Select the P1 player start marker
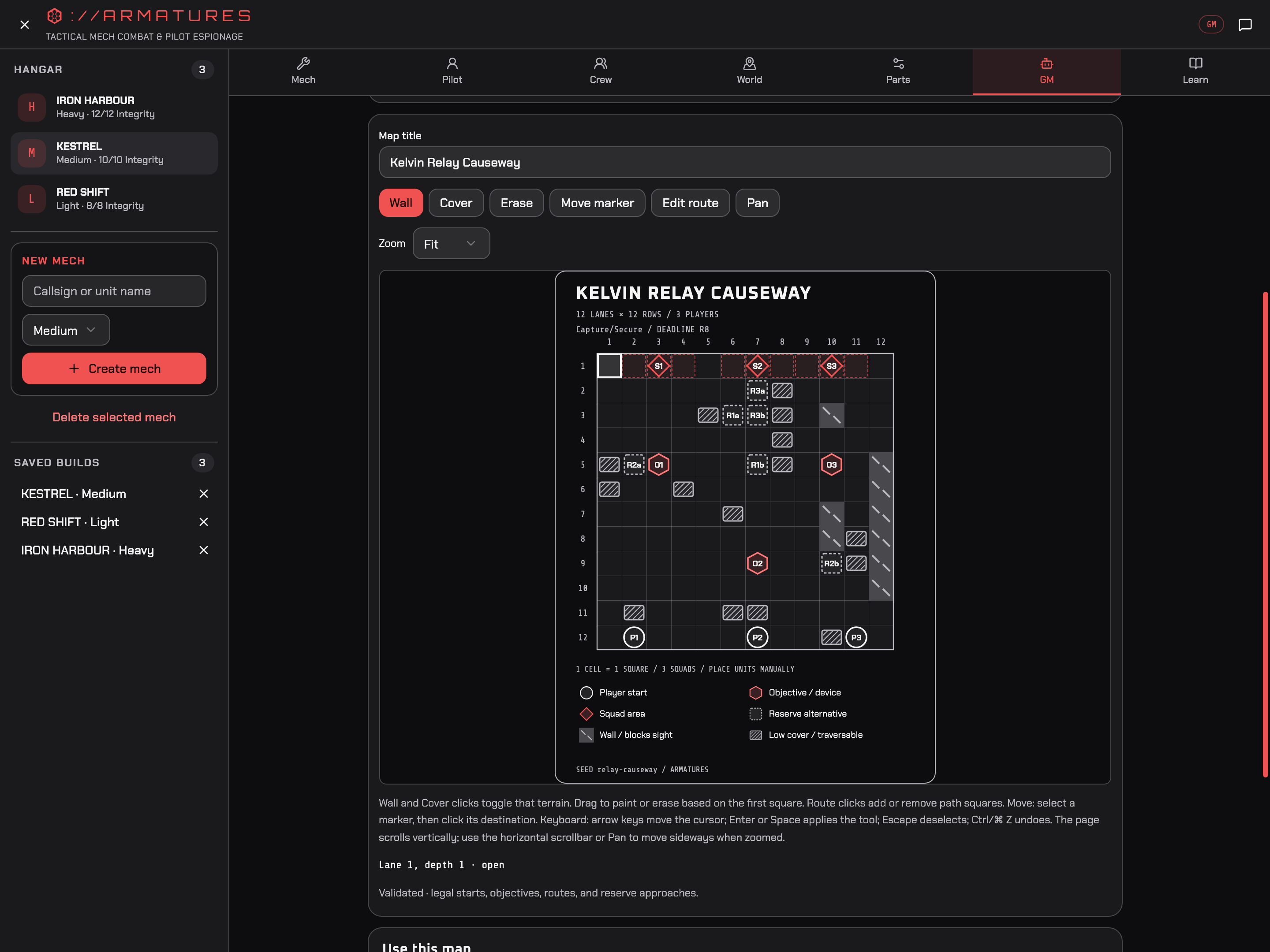Viewport: 1270px width, 952px height. click(x=634, y=638)
